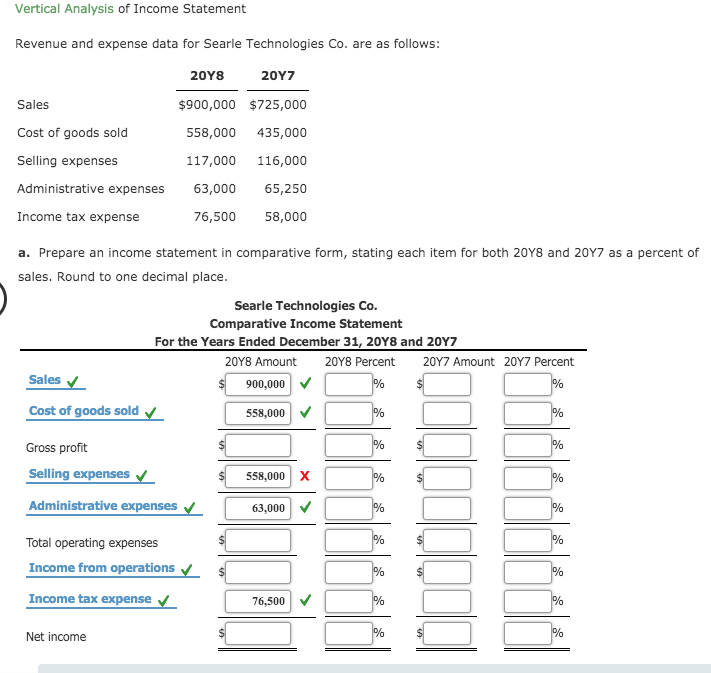The height and width of the screenshot is (673, 711).
Task: Click the Selling expenses 20Y8 amount field
Action: [258, 476]
